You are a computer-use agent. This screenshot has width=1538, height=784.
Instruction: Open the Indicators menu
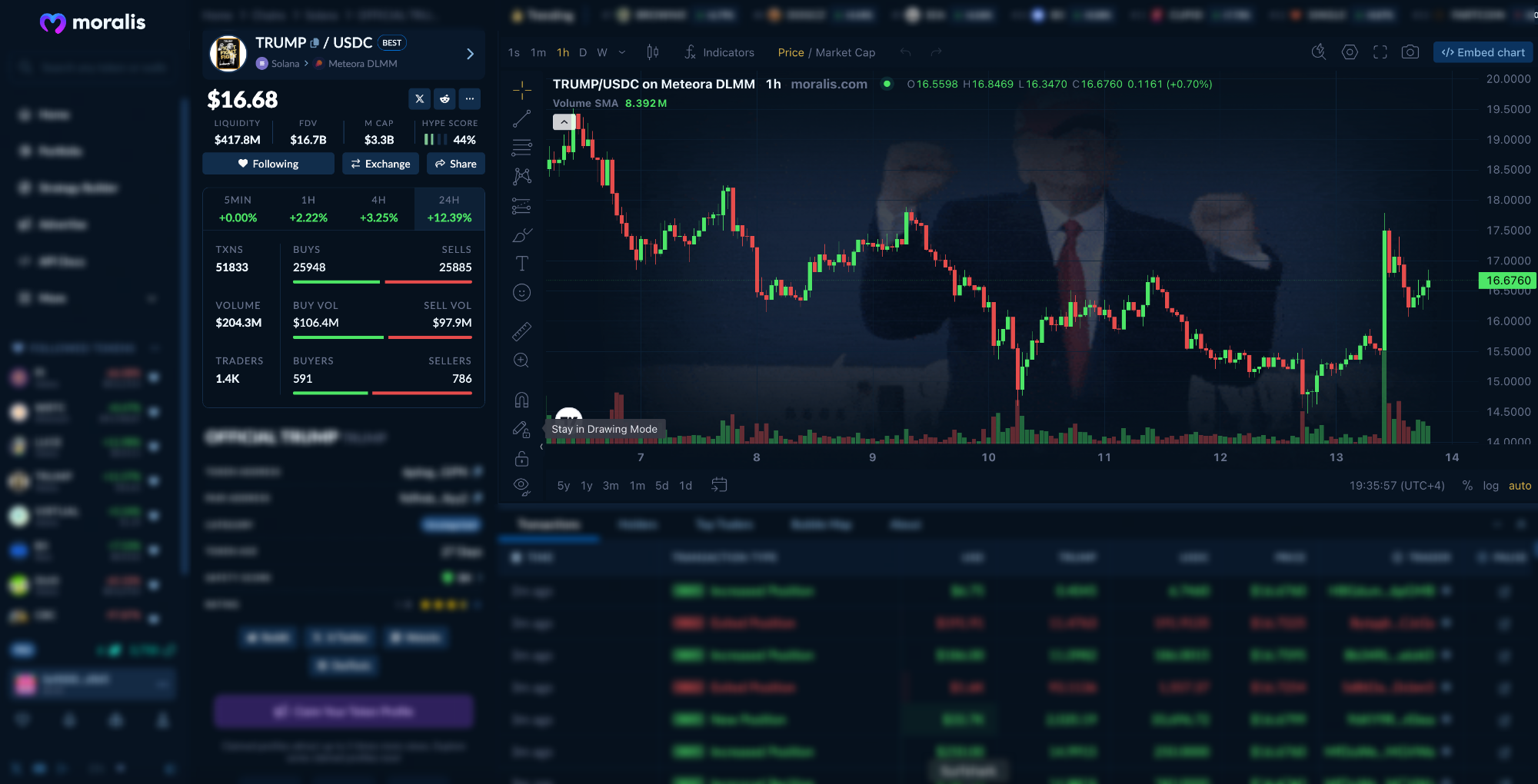click(x=720, y=52)
